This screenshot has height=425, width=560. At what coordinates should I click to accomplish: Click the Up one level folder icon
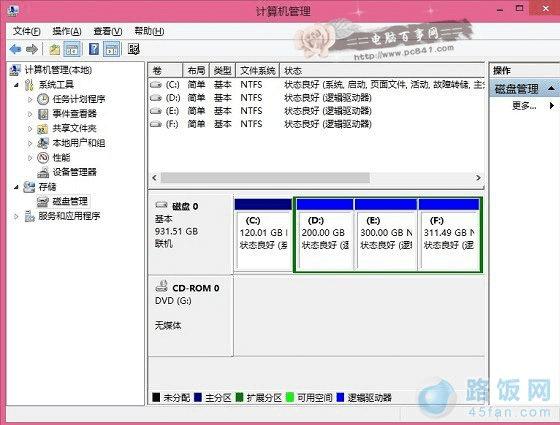55,49
